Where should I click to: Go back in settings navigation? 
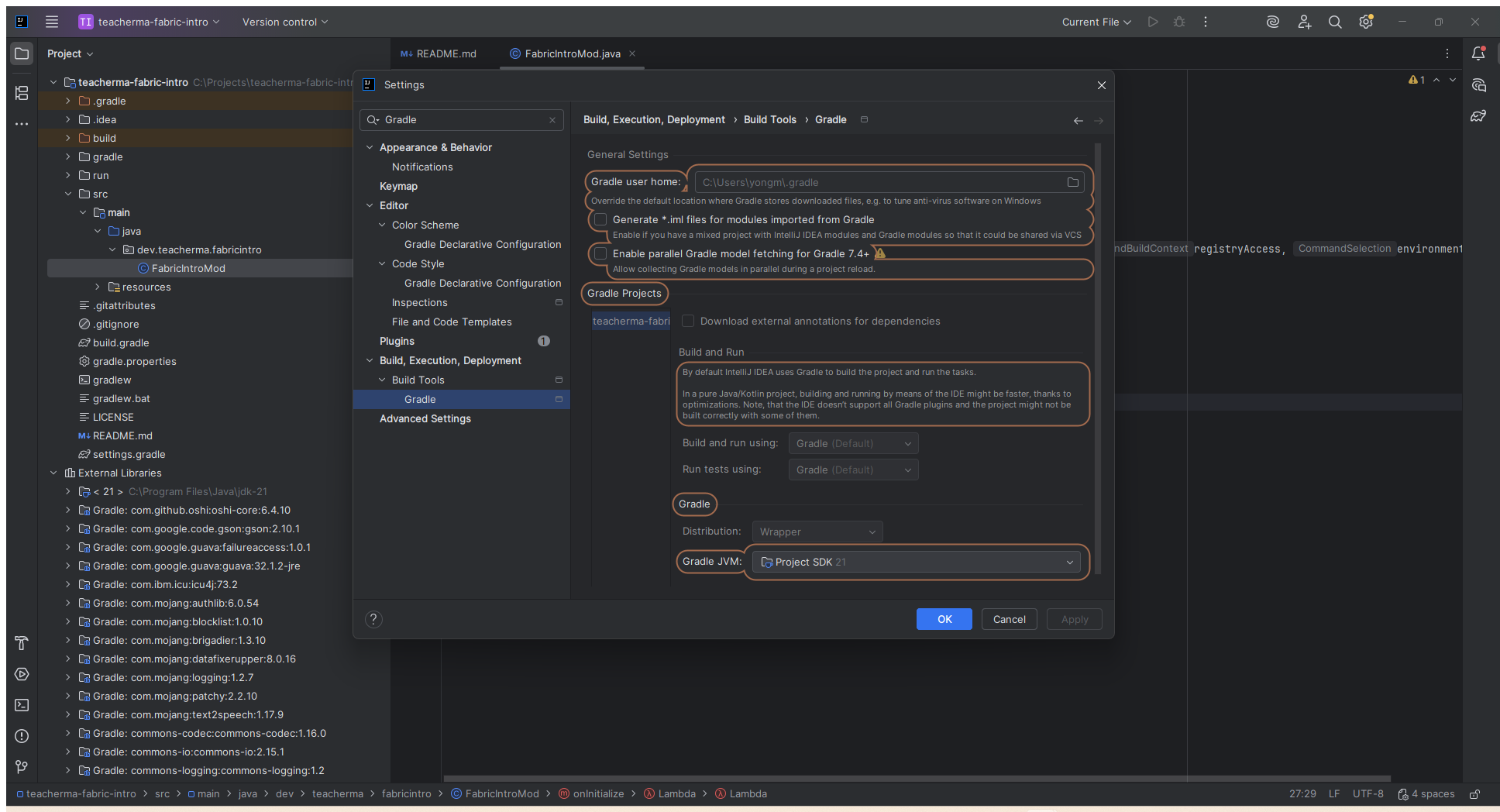[x=1078, y=120]
